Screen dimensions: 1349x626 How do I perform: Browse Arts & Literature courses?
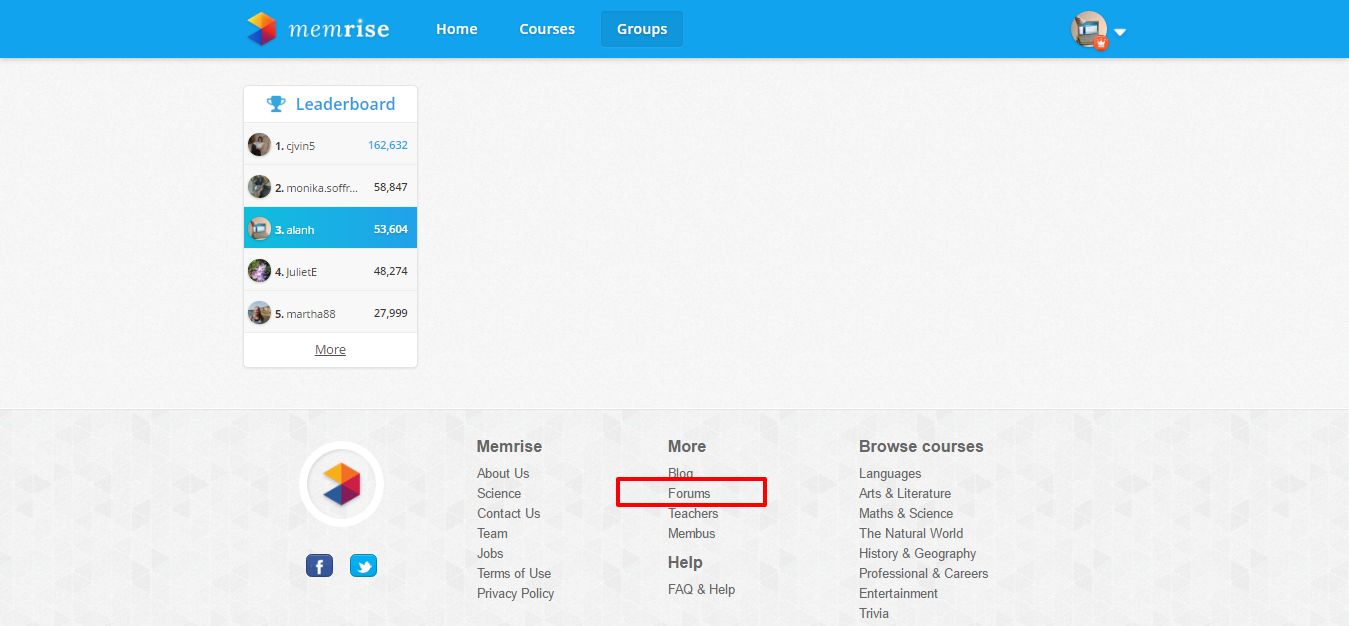point(905,494)
